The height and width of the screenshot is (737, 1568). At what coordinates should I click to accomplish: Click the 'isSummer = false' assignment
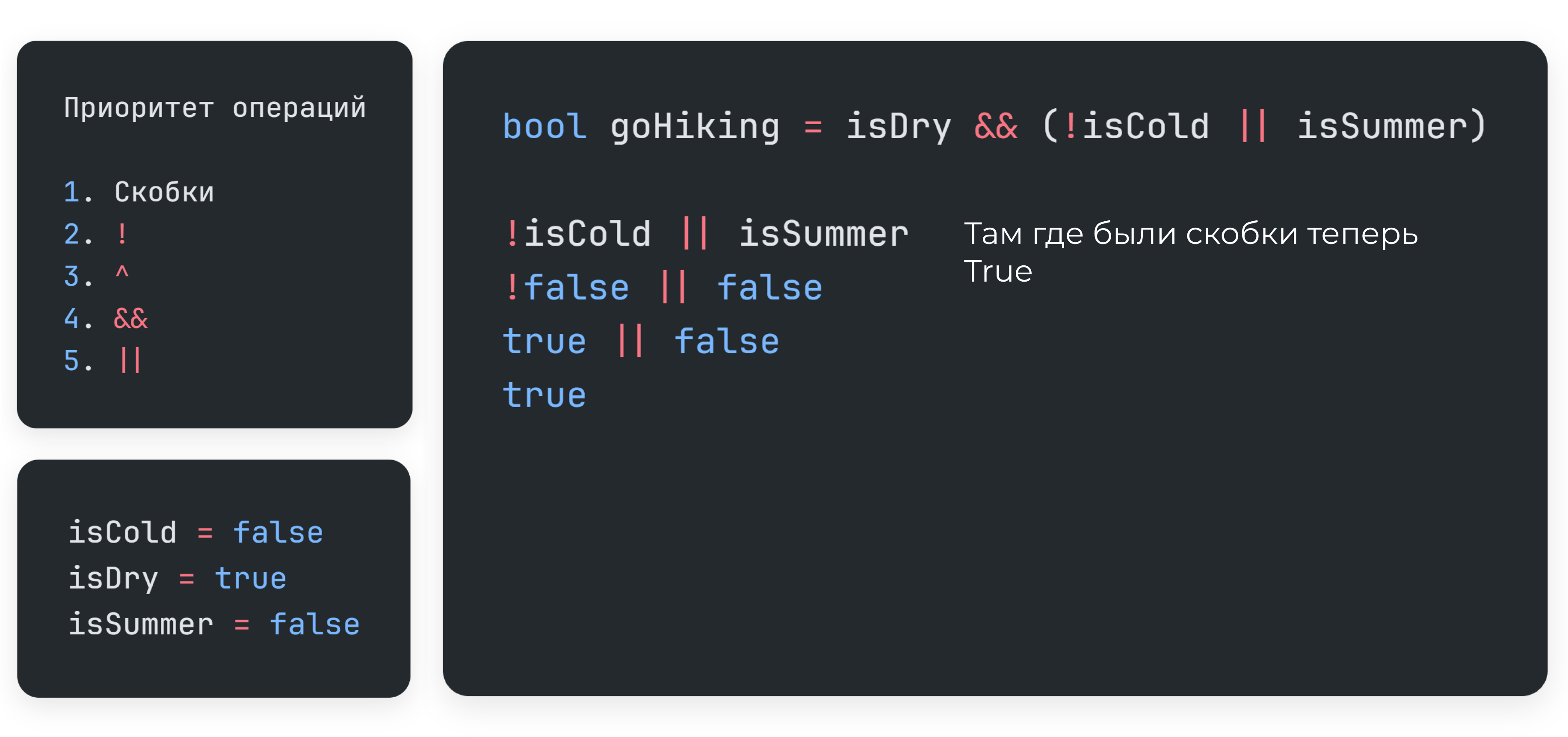point(214,624)
